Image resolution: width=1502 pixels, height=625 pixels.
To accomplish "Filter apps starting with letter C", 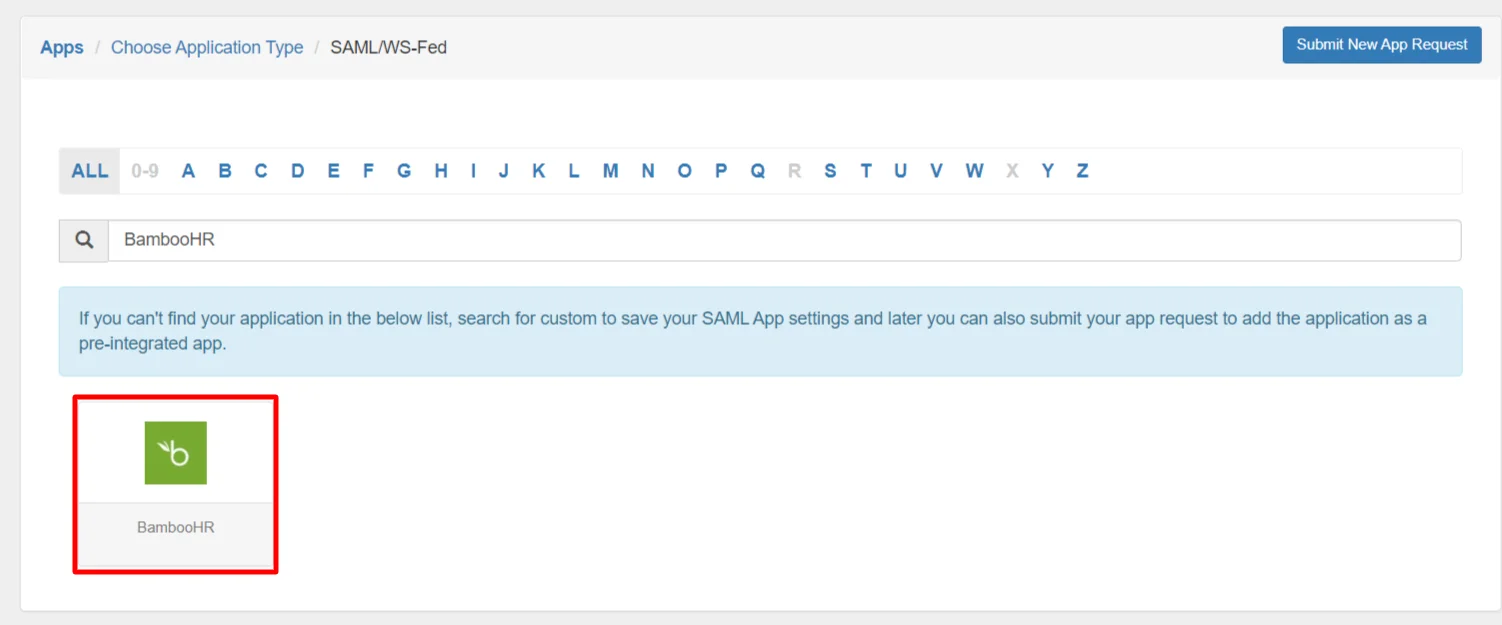I will (260, 170).
